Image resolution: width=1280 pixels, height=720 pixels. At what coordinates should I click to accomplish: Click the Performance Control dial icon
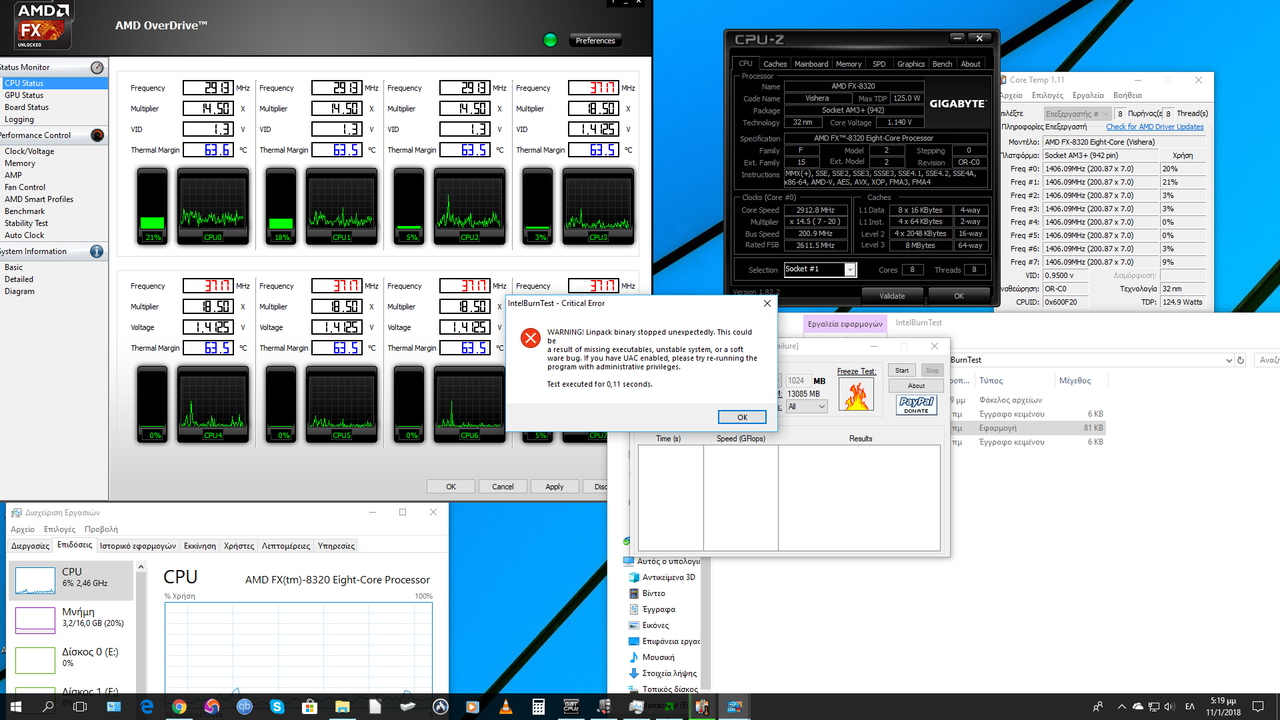pos(97,135)
